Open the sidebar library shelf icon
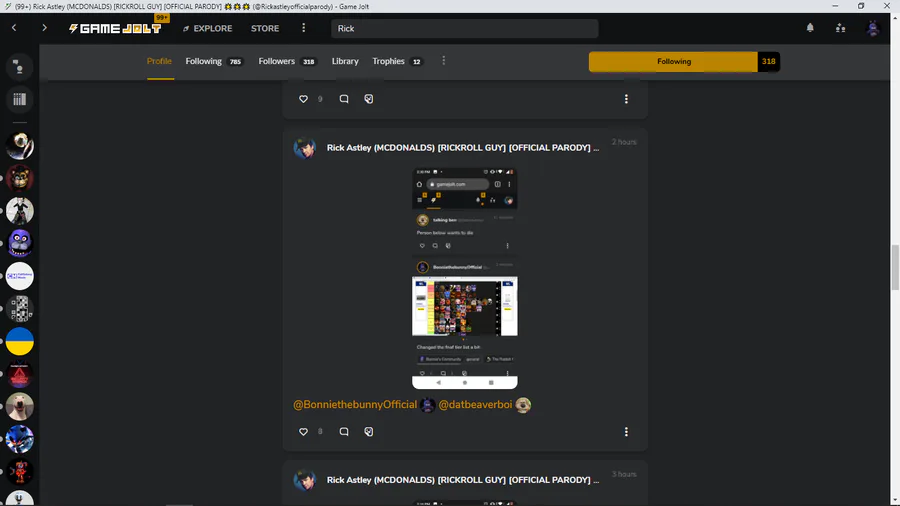Viewport: 900px width, 506px height. [20, 99]
